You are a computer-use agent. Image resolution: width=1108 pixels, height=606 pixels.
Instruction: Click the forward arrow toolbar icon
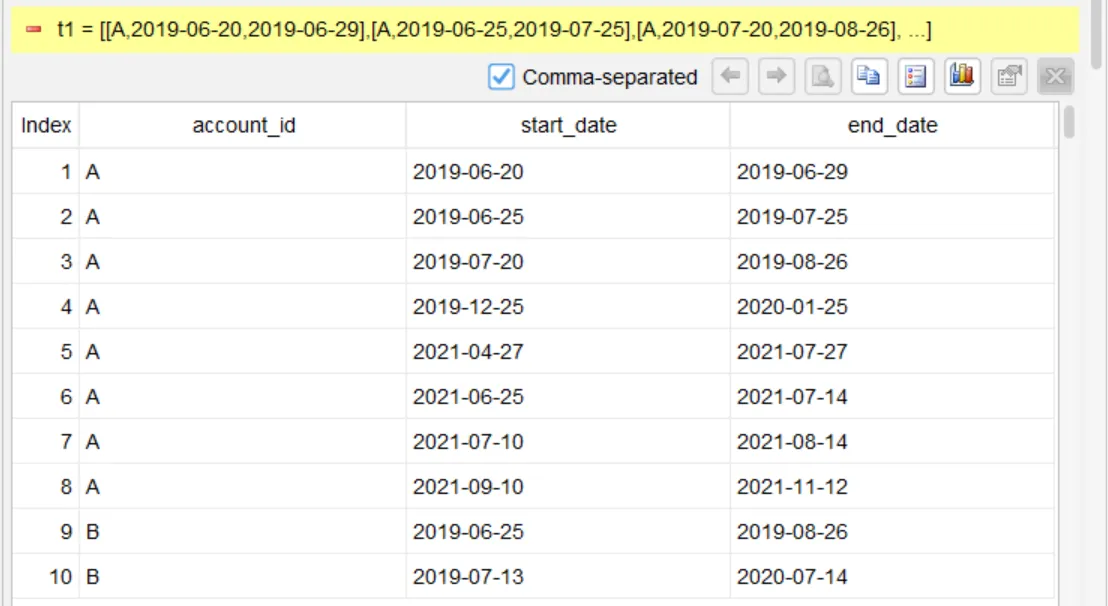click(777, 76)
